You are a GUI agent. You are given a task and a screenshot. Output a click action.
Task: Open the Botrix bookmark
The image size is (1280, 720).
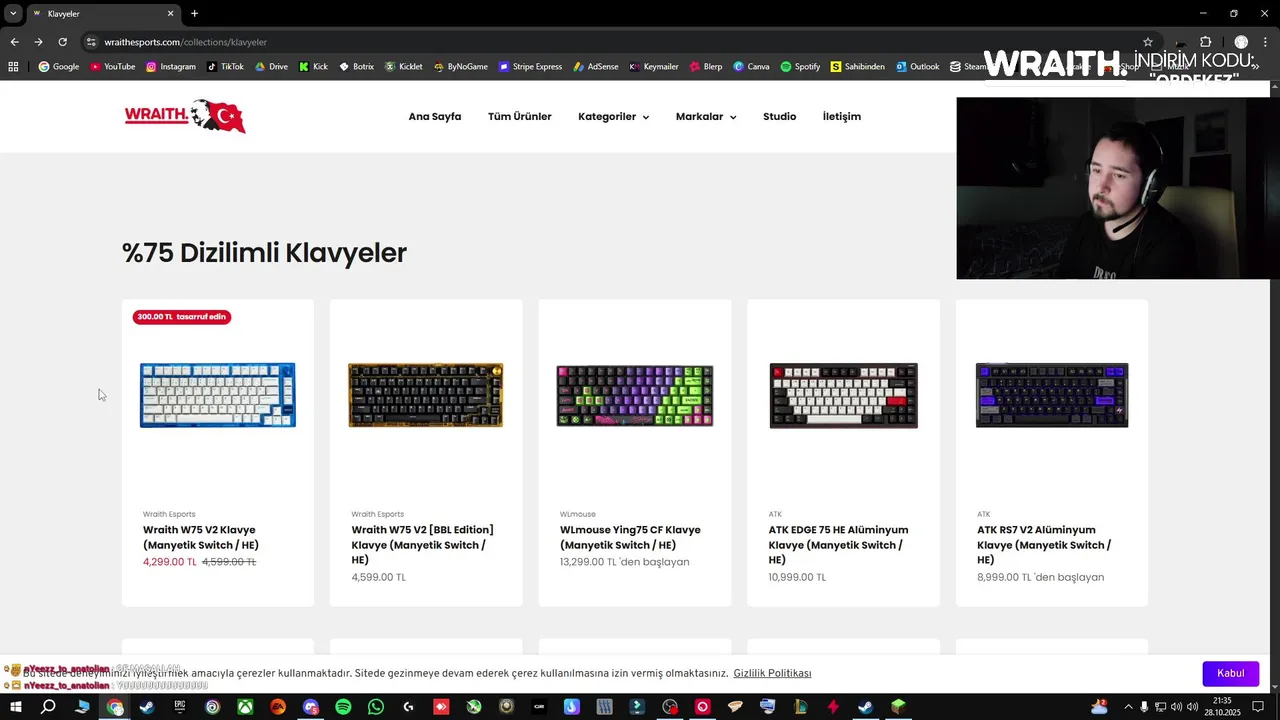(356, 67)
